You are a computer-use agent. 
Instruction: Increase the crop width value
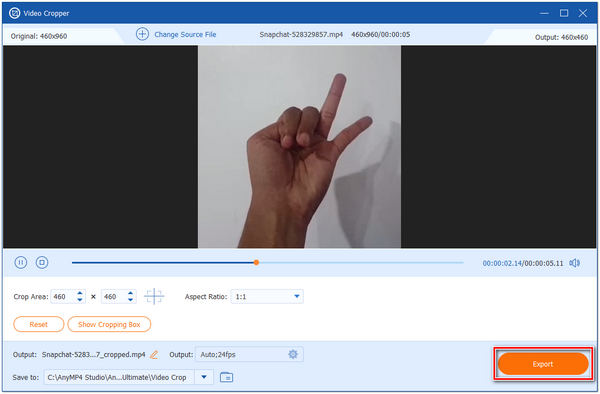pos(80,293)
